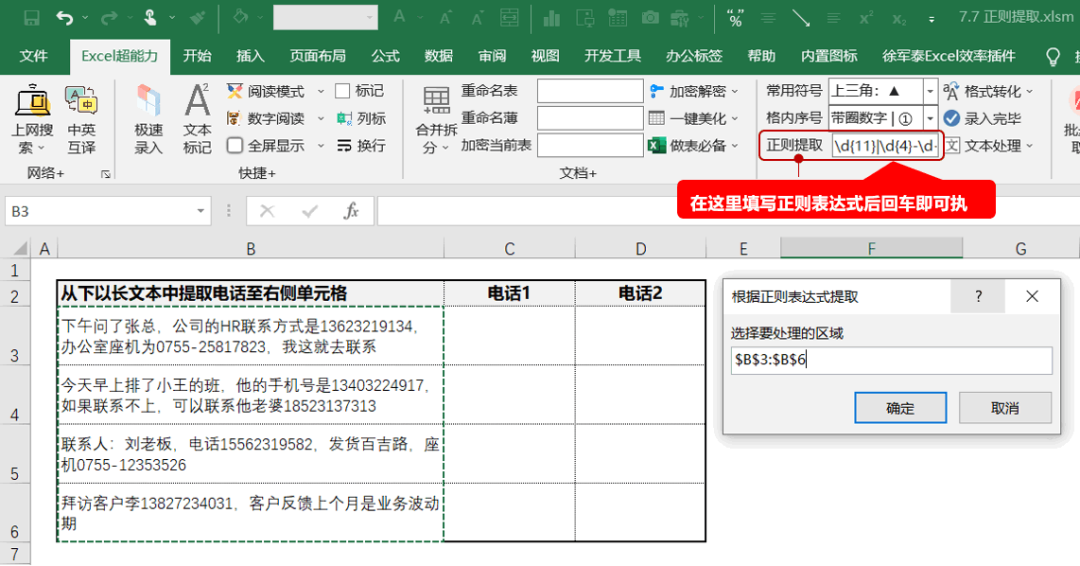Expand the 阅读模式 dropdown arrow
This screenshot has width=1080, height=566.
[320, 91]
